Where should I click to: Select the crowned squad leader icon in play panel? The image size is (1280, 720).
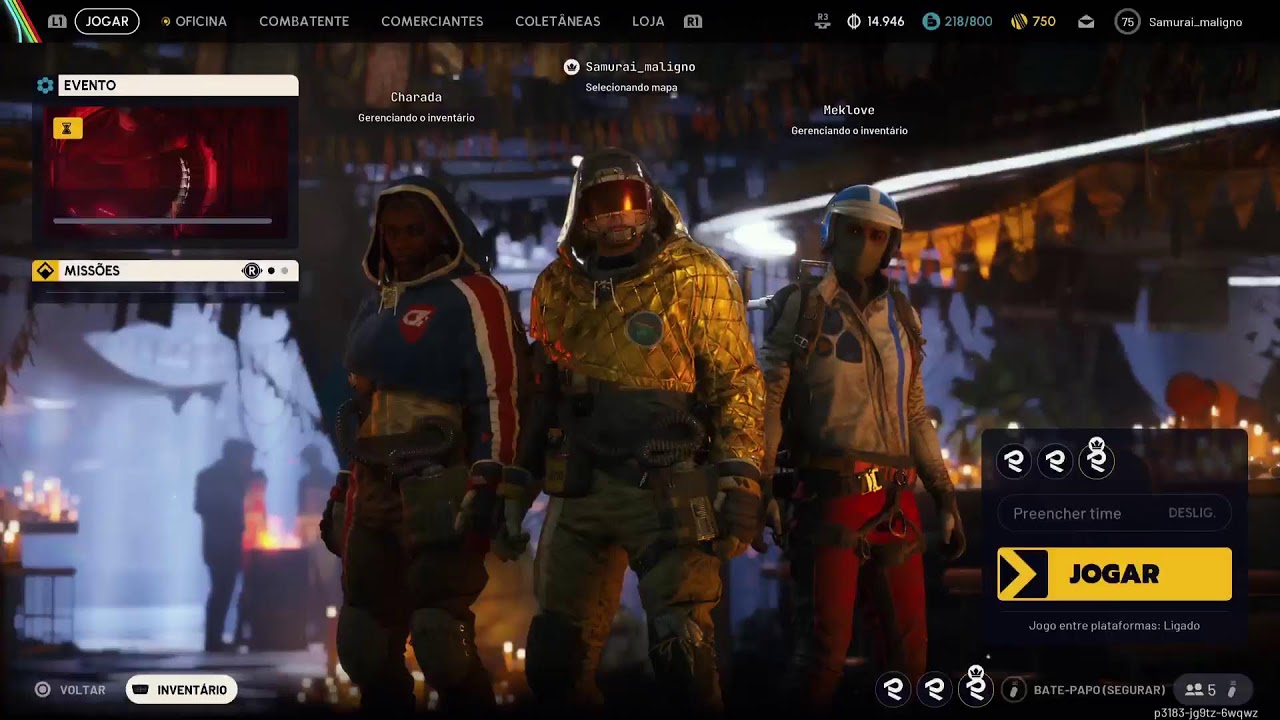click(x=1096, y=459)
